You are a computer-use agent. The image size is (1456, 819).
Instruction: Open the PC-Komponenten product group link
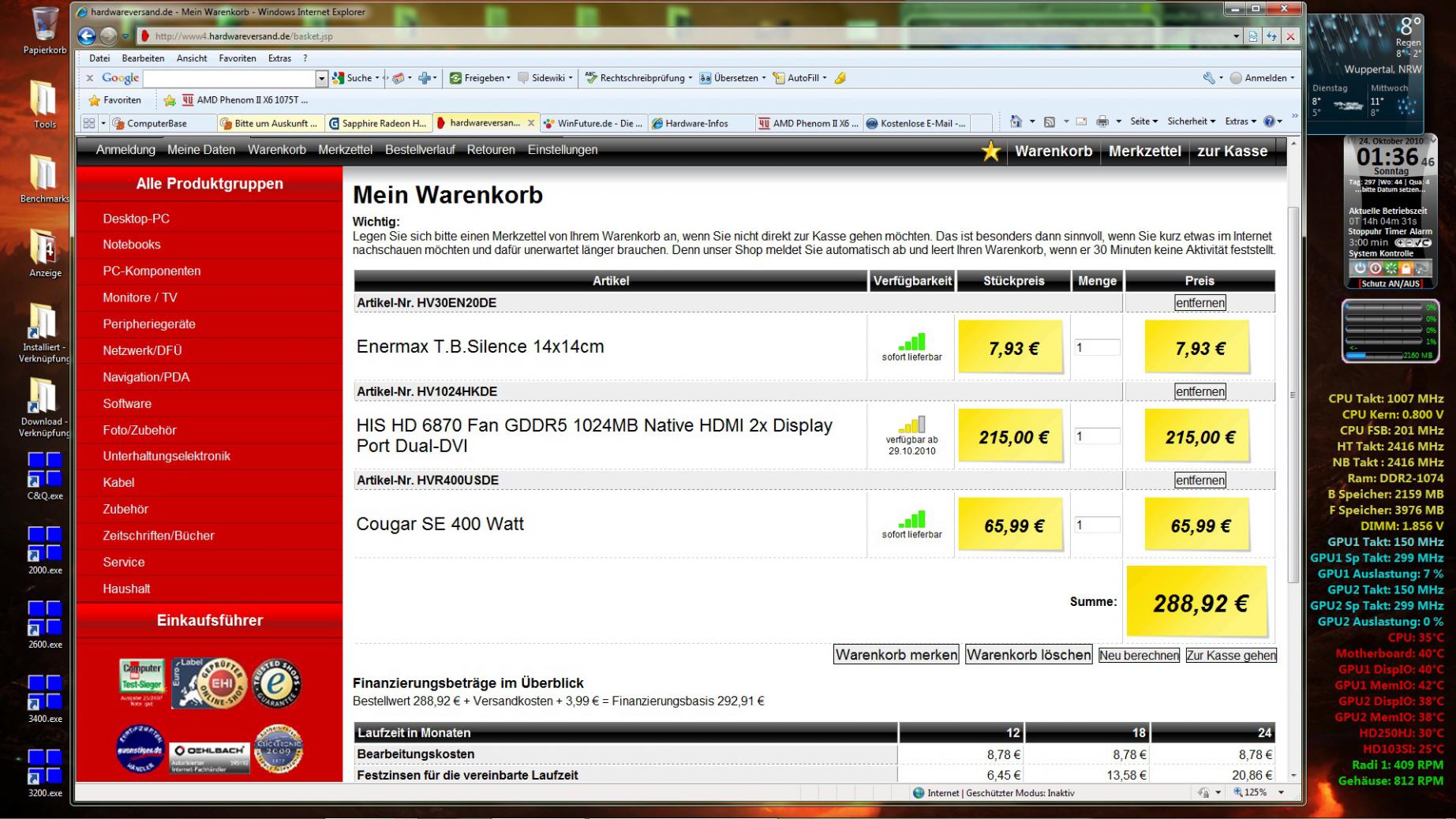tap(152, 271)
